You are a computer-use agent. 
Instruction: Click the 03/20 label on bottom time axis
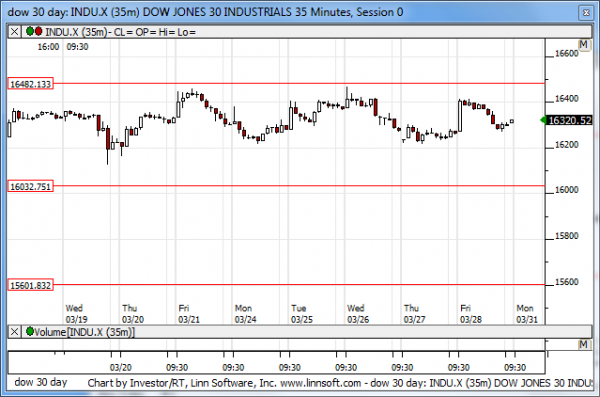121,368
